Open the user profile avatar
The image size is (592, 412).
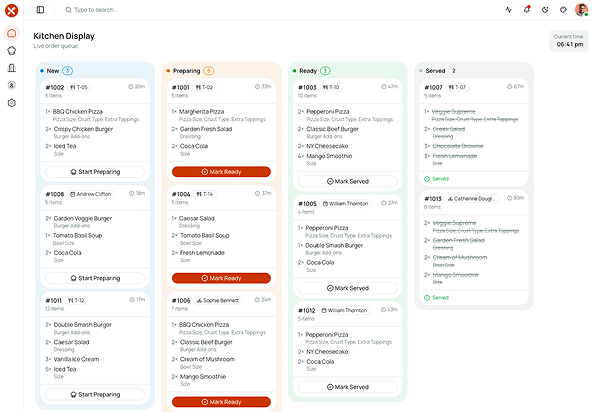pos(581,10)
